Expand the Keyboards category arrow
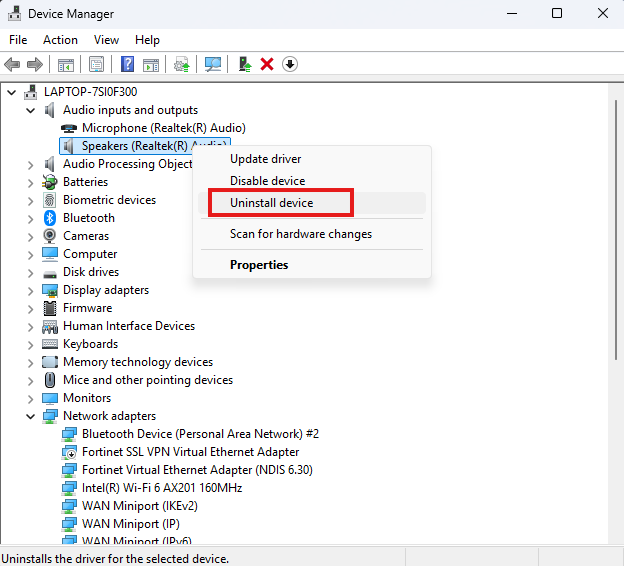Screen dimensions: 624x566 point(31,345)
